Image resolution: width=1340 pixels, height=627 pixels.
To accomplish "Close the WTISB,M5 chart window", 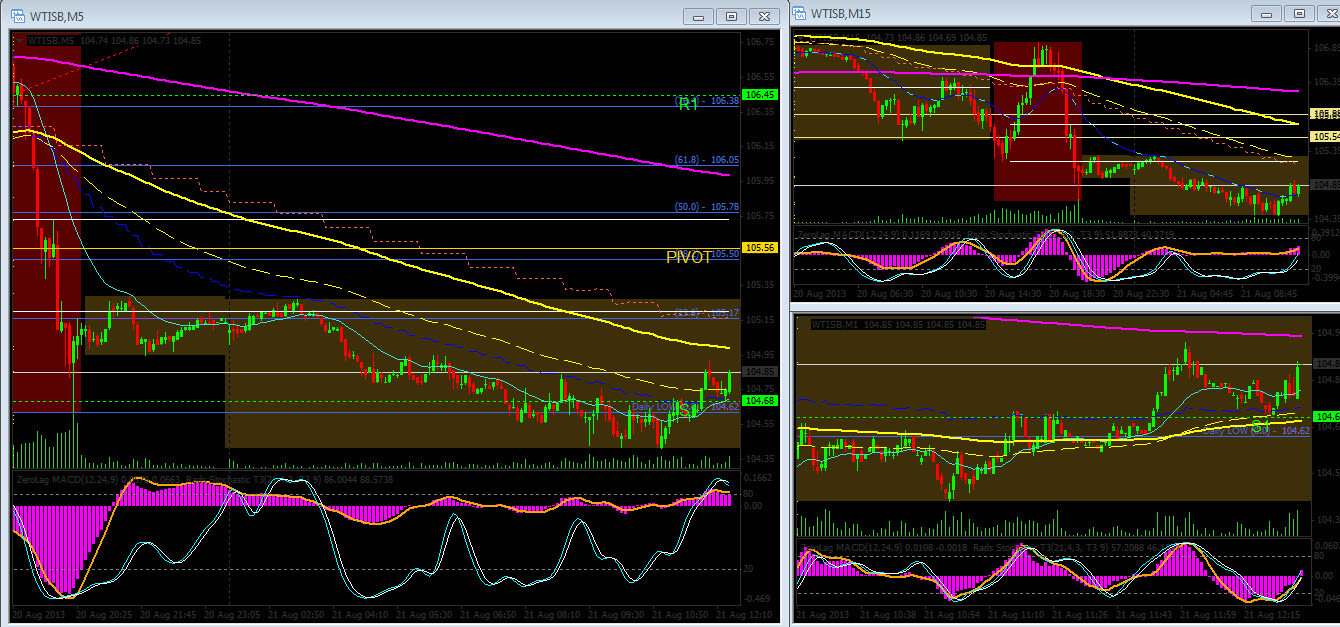I will coord(764,15).
